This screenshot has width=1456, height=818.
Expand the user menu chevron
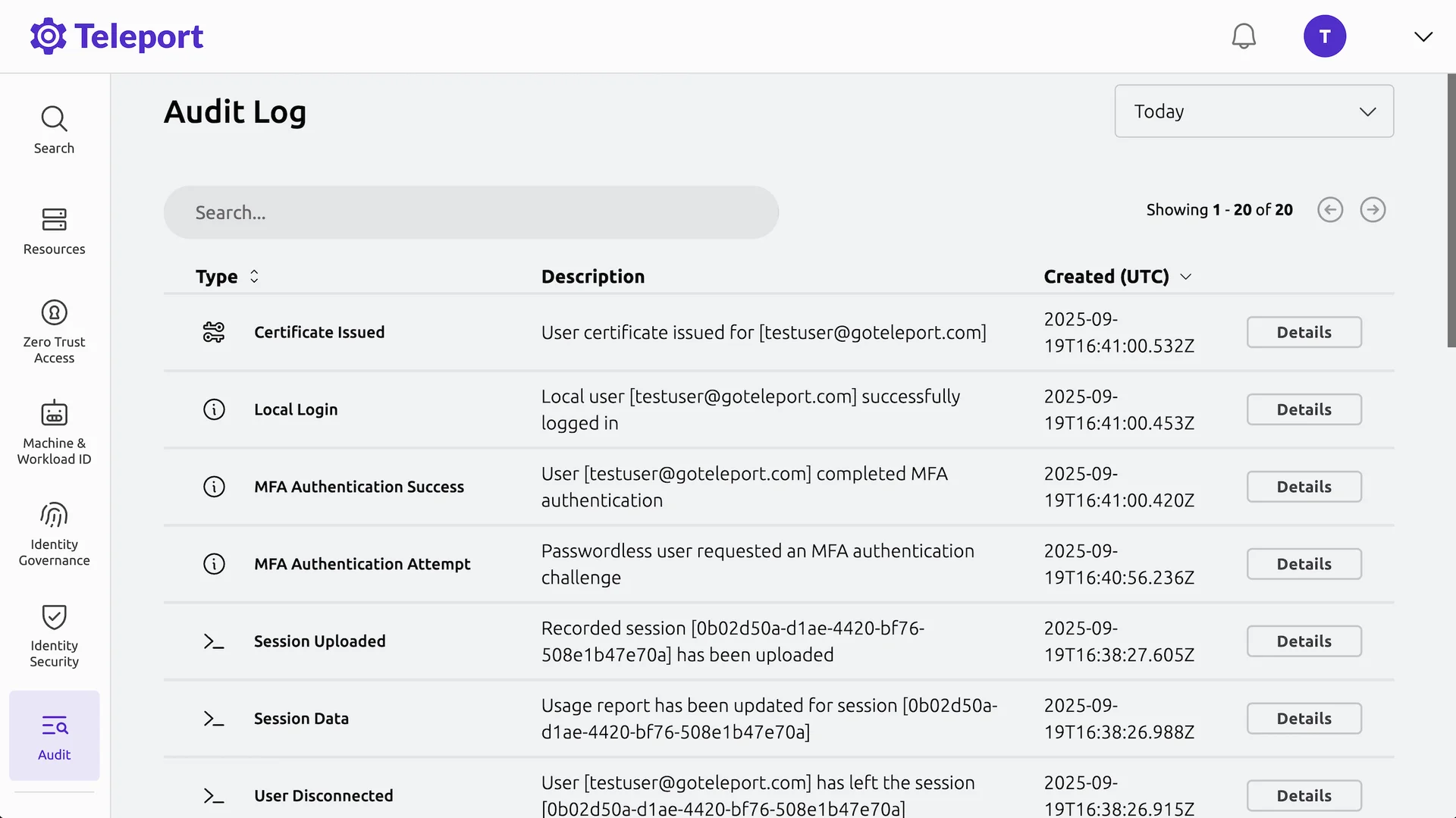click(1423, 36)
